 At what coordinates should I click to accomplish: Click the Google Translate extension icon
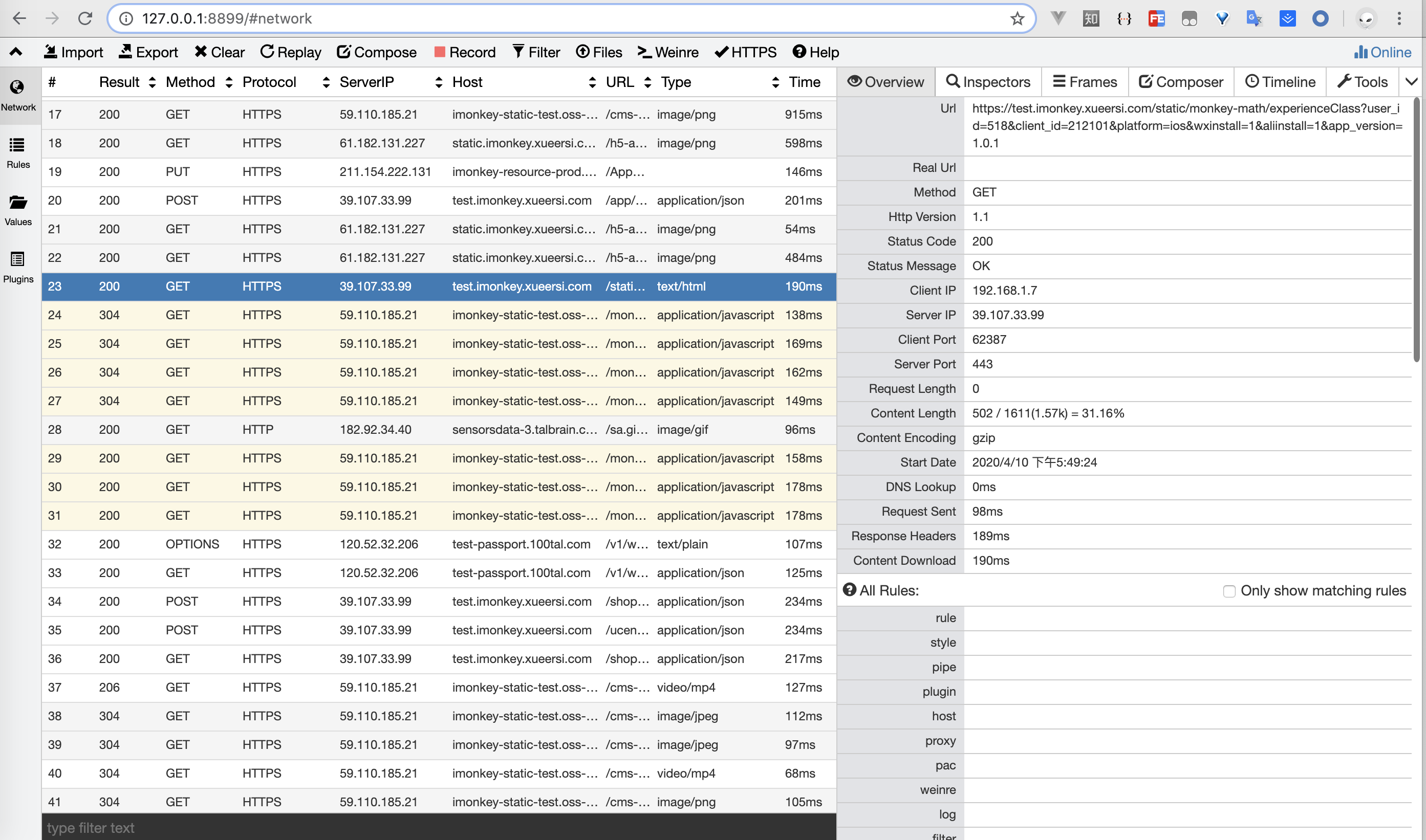1255,19
